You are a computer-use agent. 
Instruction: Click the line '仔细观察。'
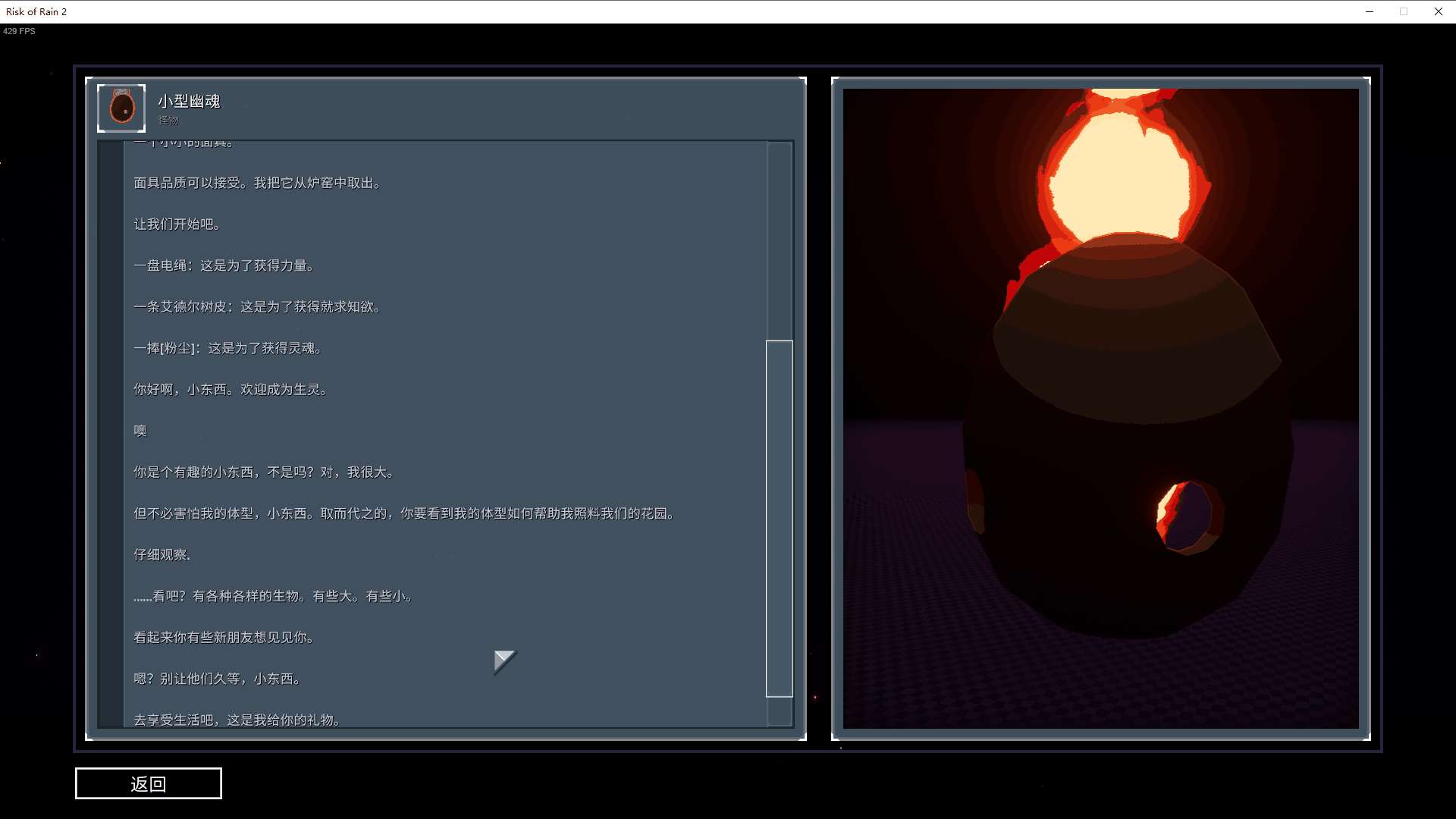[x=163, y=555]
